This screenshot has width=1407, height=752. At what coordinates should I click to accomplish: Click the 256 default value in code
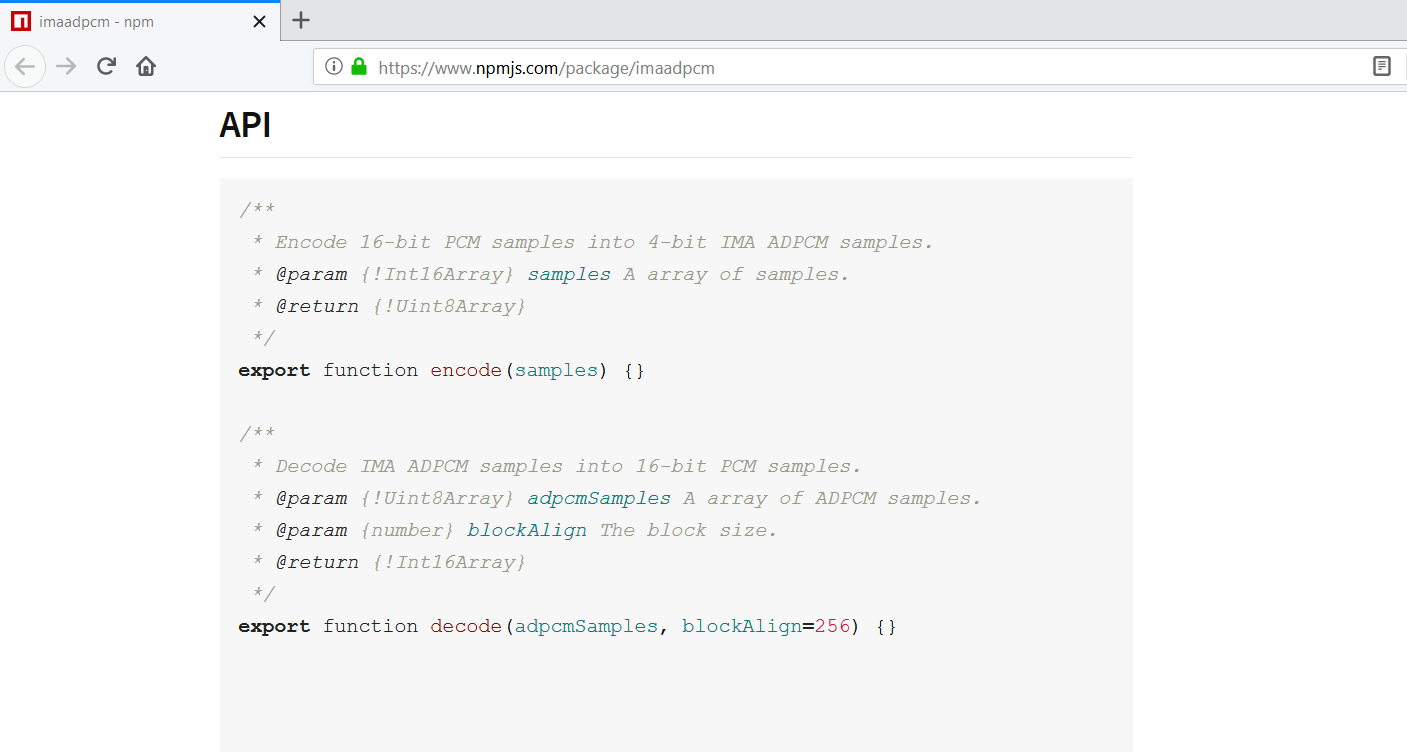(x=832, y=626)
